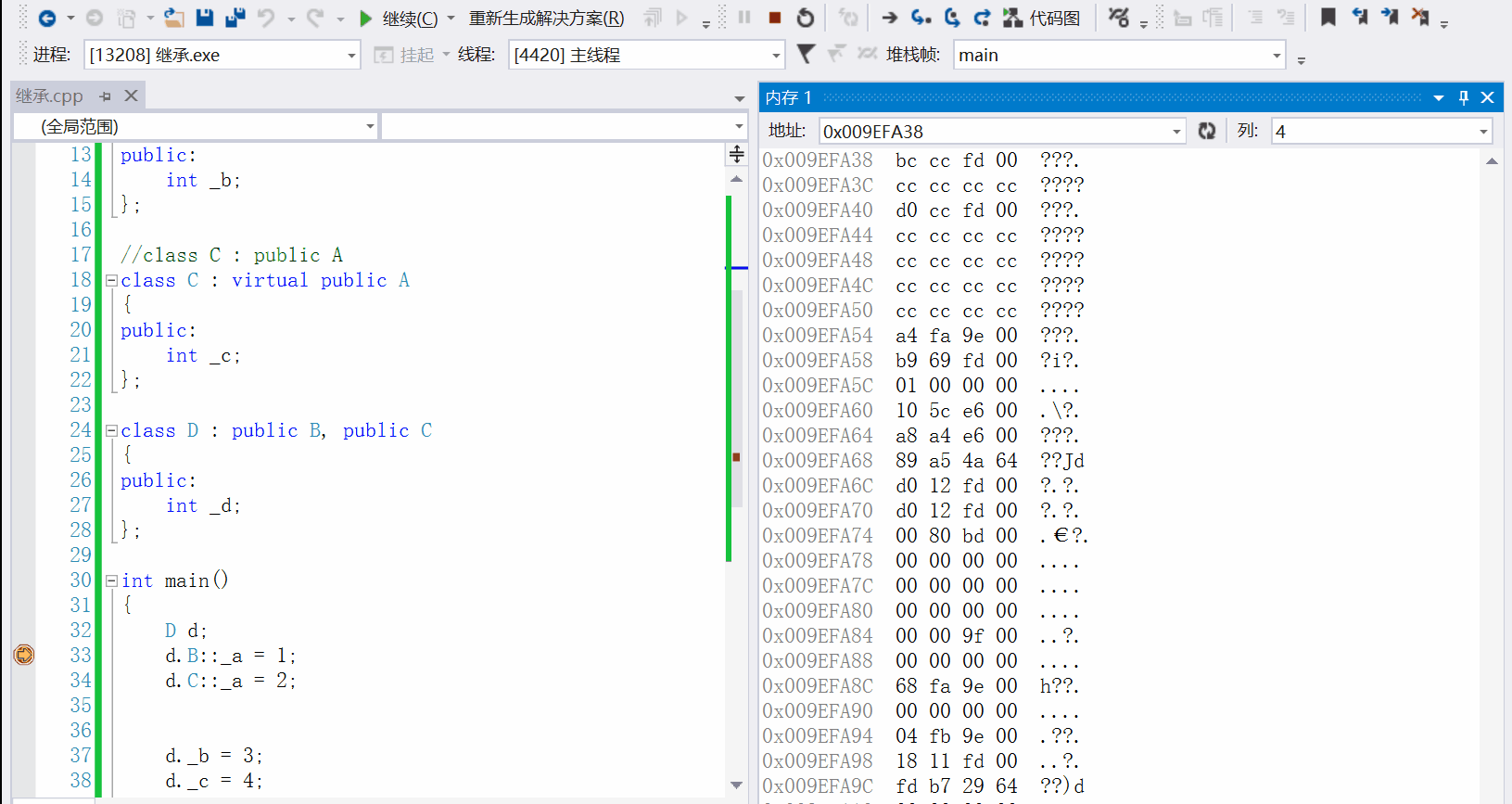Jump to the previous bookmark
Viewport: 1512px width, 804px height.
1359,18
